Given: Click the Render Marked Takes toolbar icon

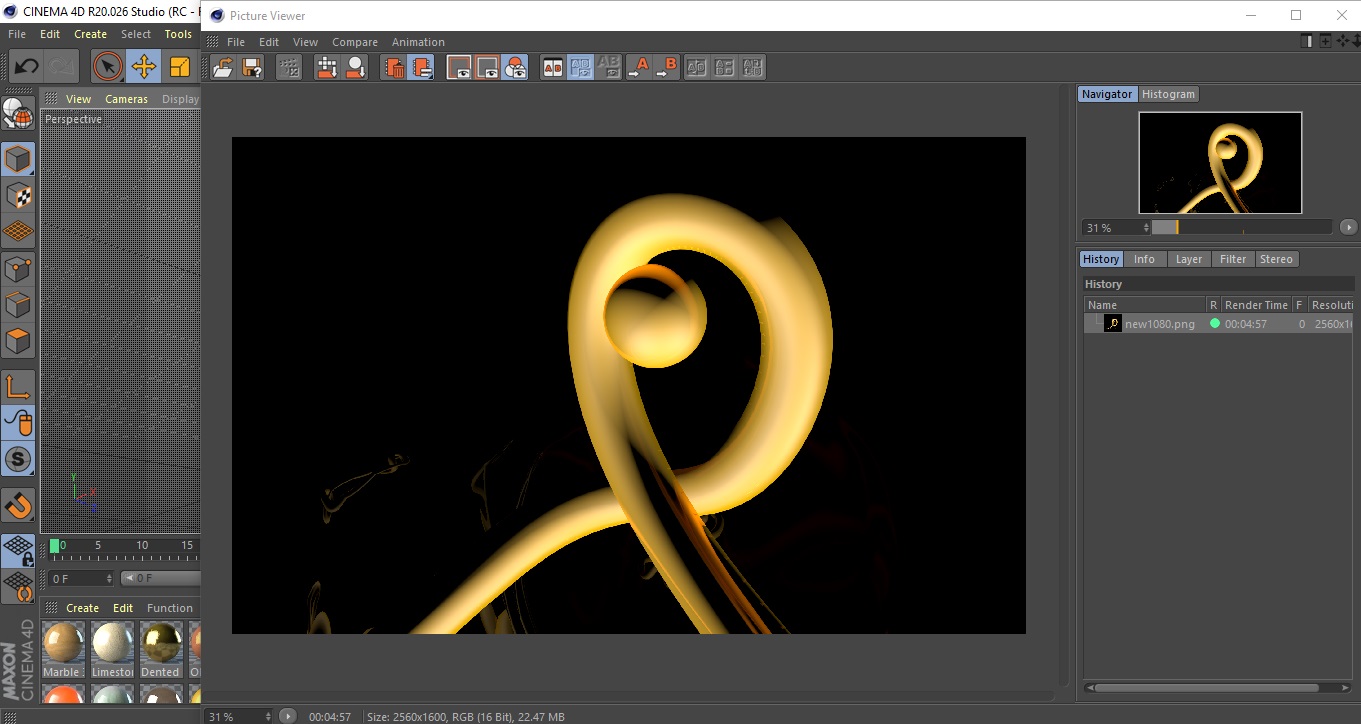Looking at the screenshot, I should click(355, 68).
